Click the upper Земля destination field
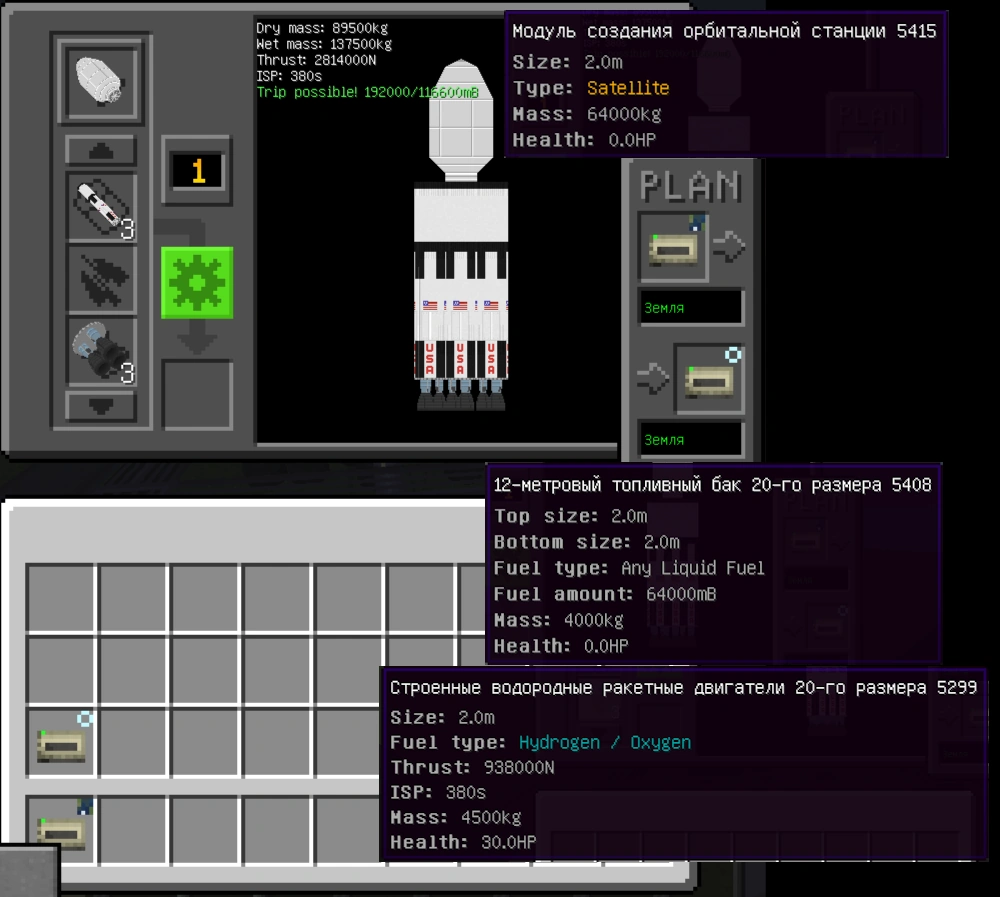The image size is (1000, 897). (691, 308)
